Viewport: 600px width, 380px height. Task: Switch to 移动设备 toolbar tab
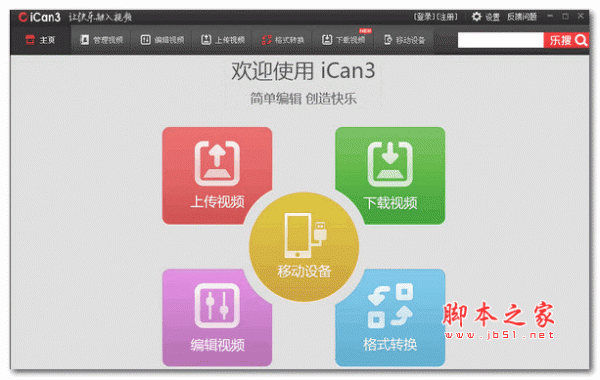pyautogui.click(x=404, y=40)
